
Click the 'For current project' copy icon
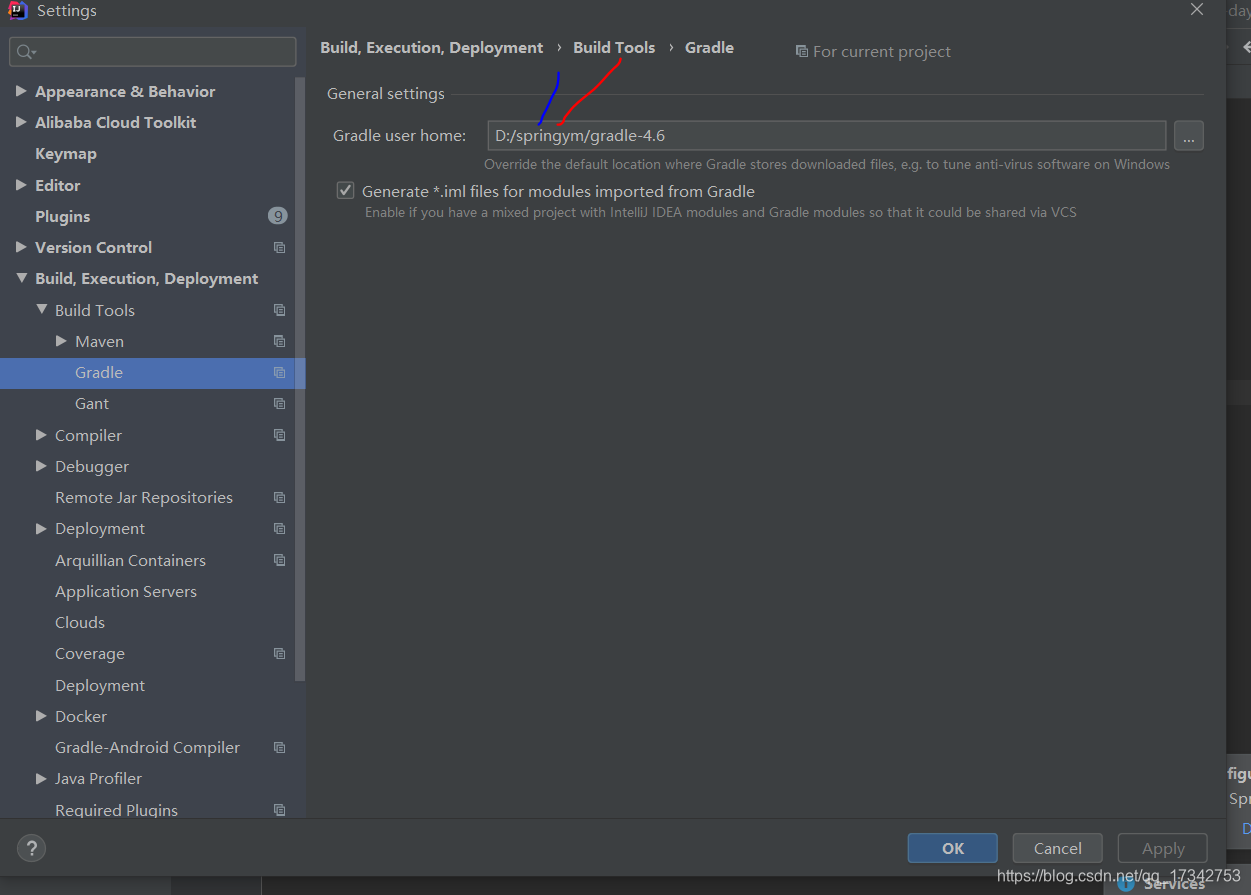(801, 51)
